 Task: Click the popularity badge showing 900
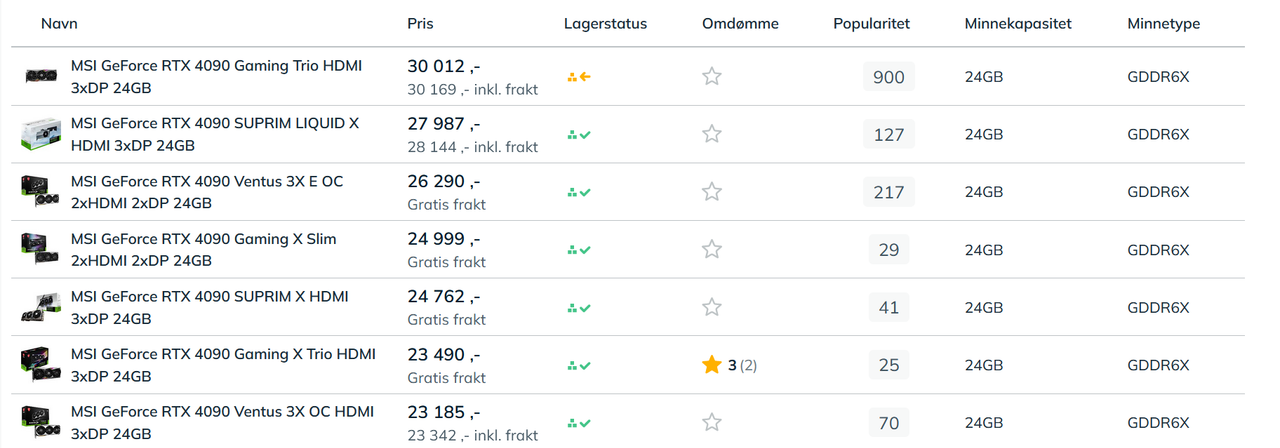point(888,77)
